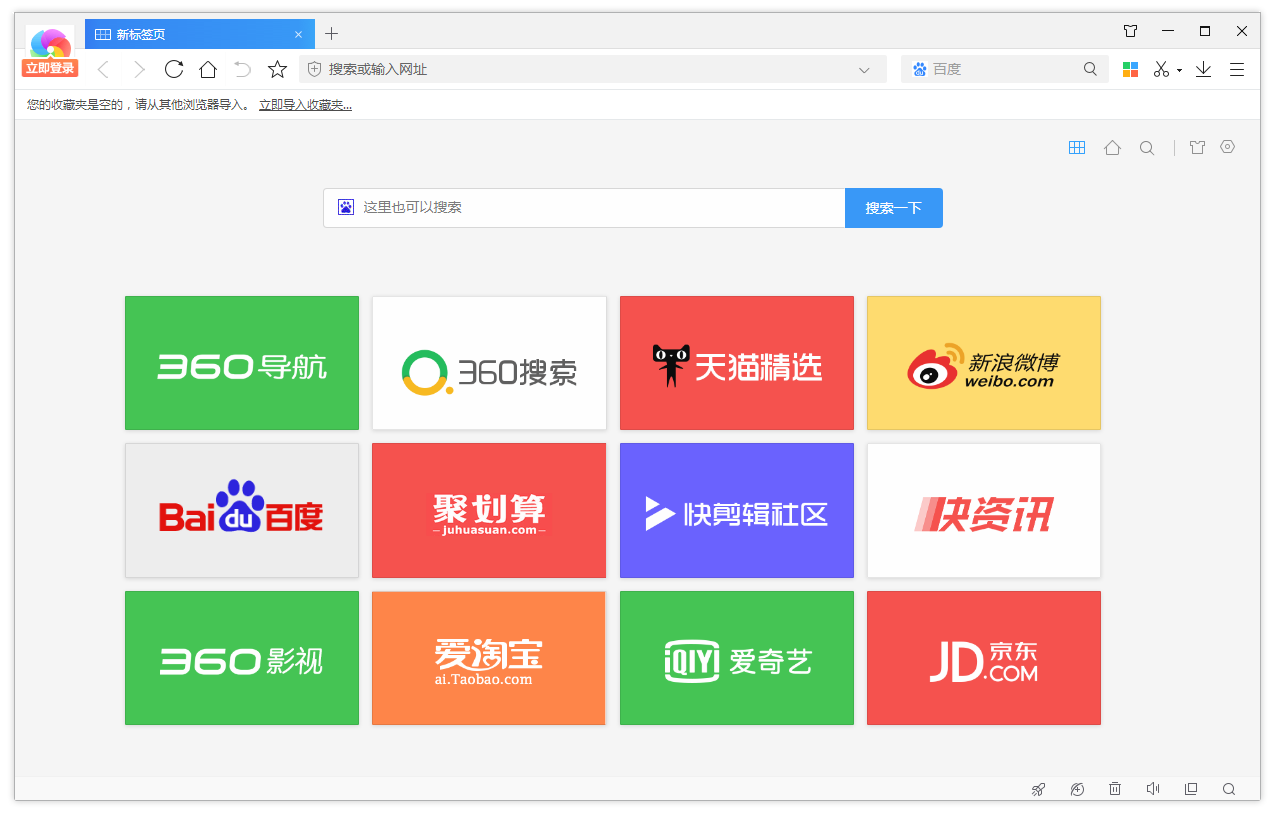Open the 360导航 tile

pyautogui.click(x=242, y=363)
